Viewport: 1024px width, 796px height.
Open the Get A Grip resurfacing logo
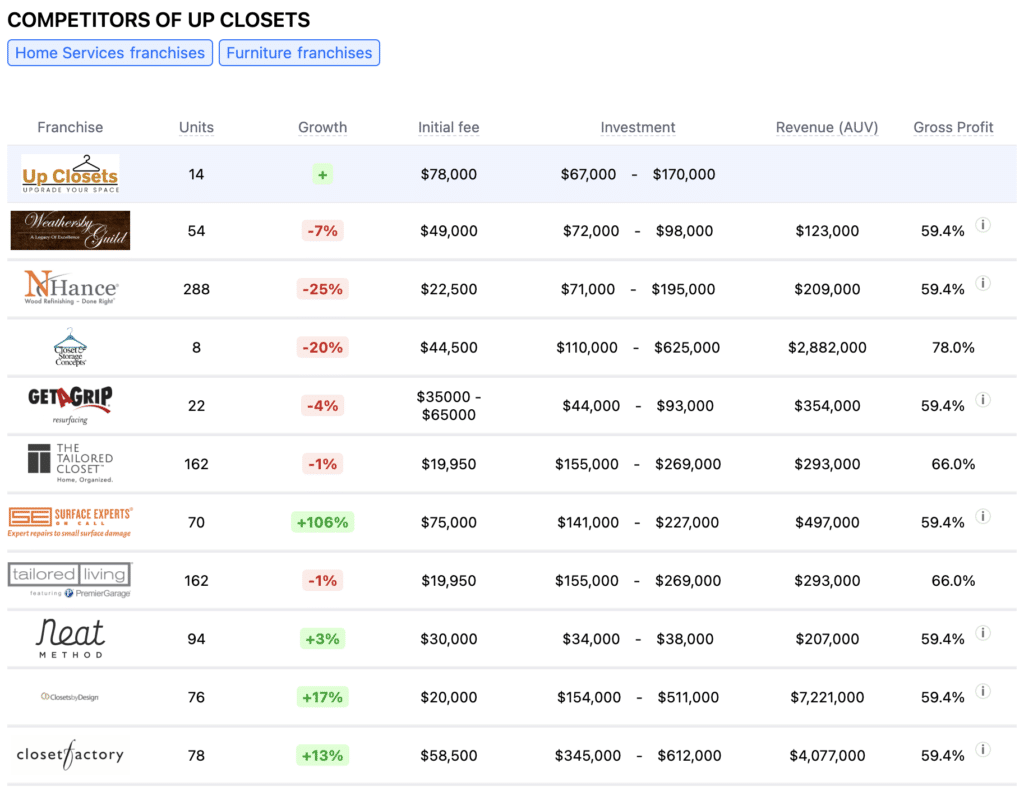(x=70, y=405)
